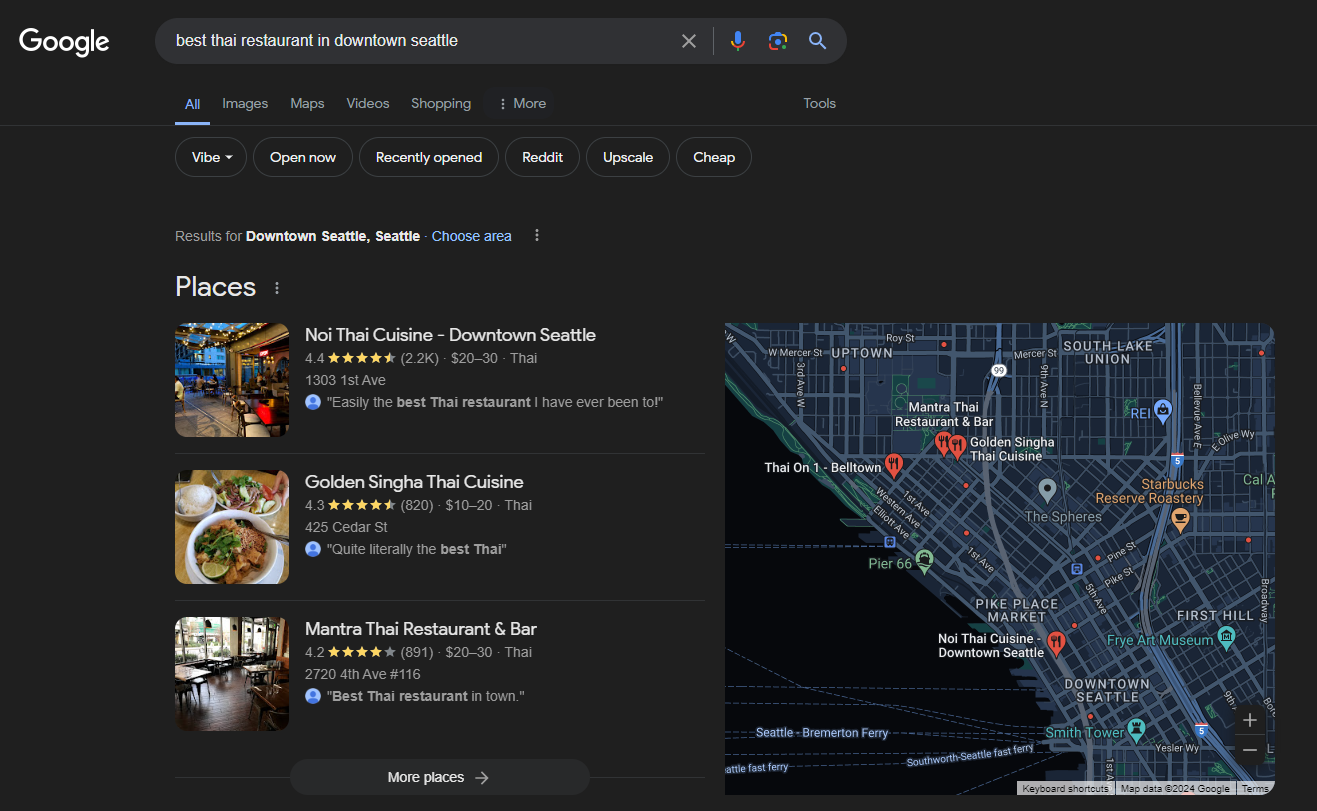The width and height of the screenshot is (1317, 811).
Task: Click Keyboard shortcuts on the map
Action: tap(1065, 788)
